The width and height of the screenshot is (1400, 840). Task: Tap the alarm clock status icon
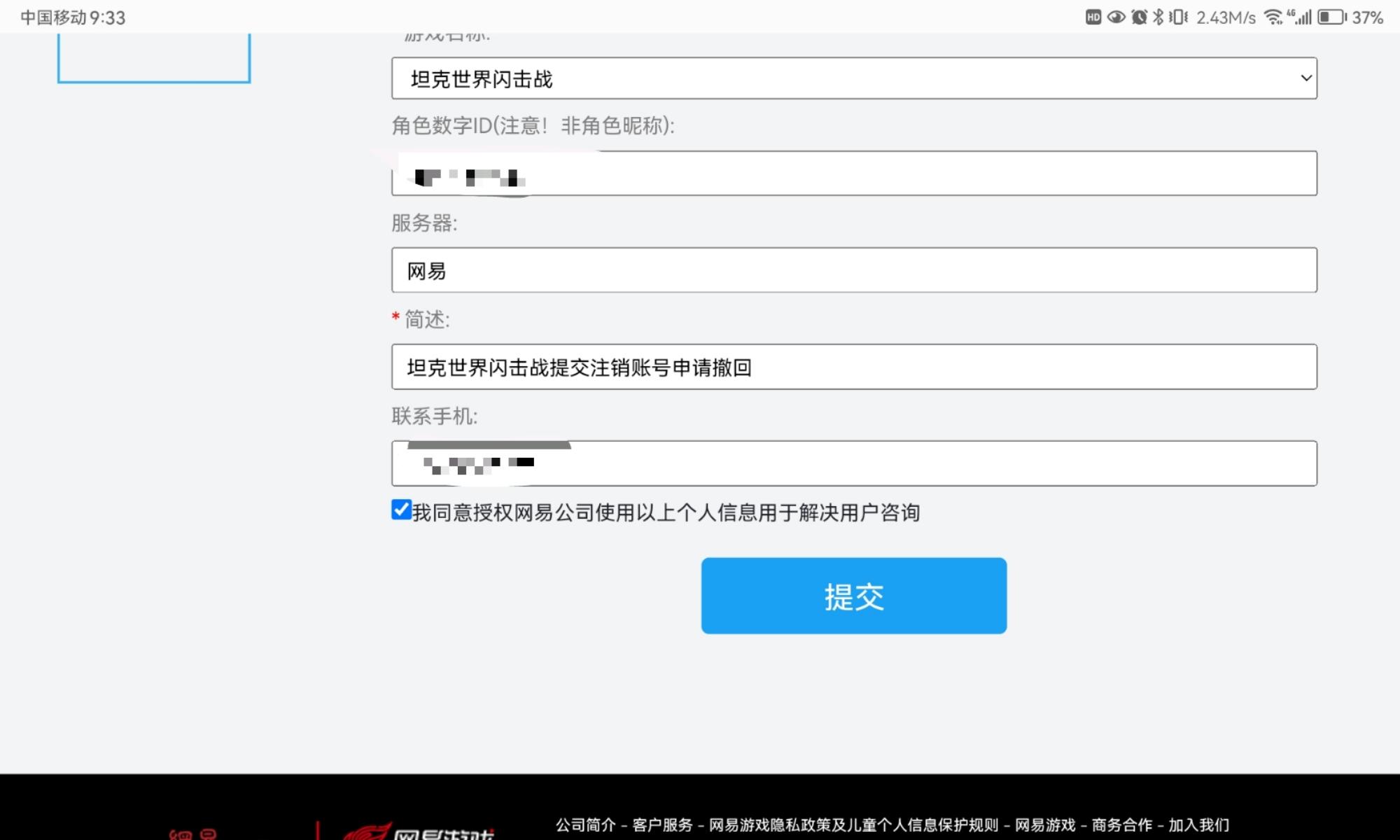click(x=1140, y=17)
